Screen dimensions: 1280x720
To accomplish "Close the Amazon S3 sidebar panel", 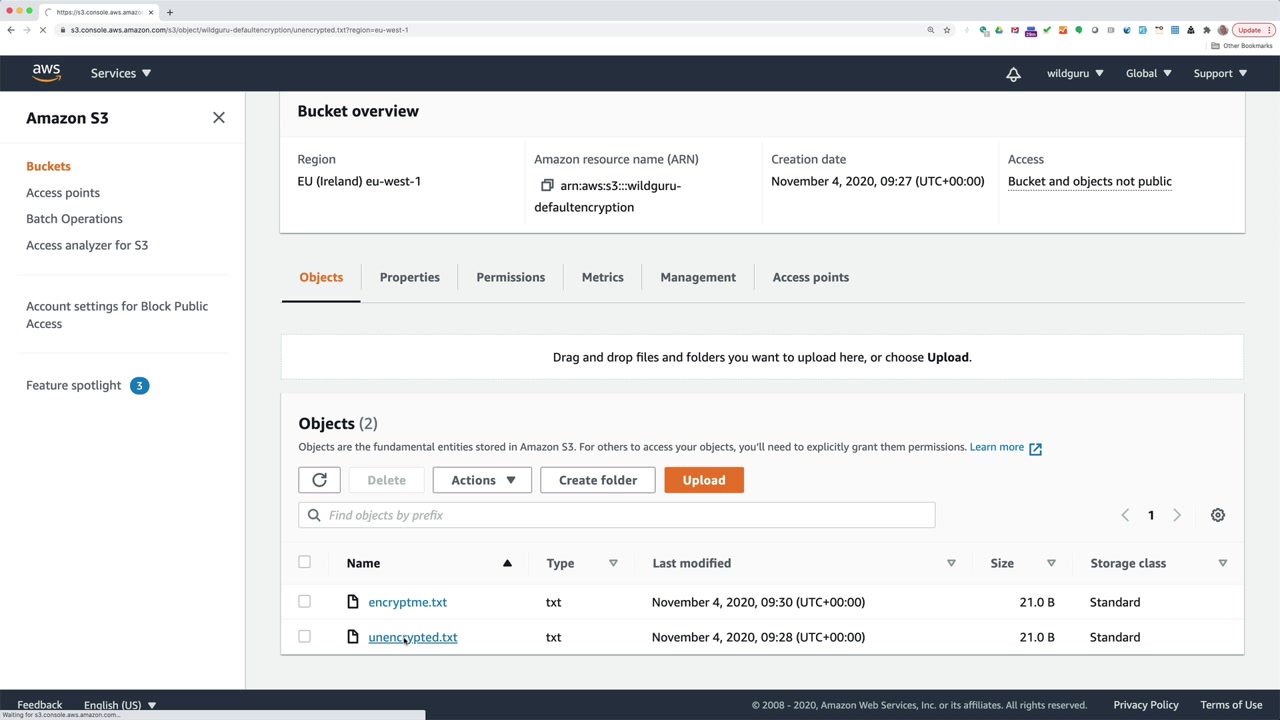I will (x=219, y=118).
